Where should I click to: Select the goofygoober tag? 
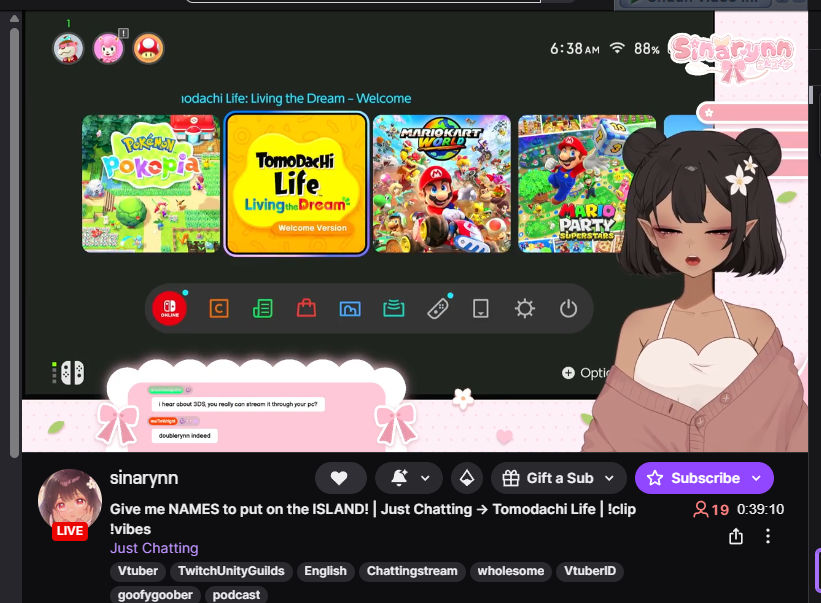tap(155, 595)
